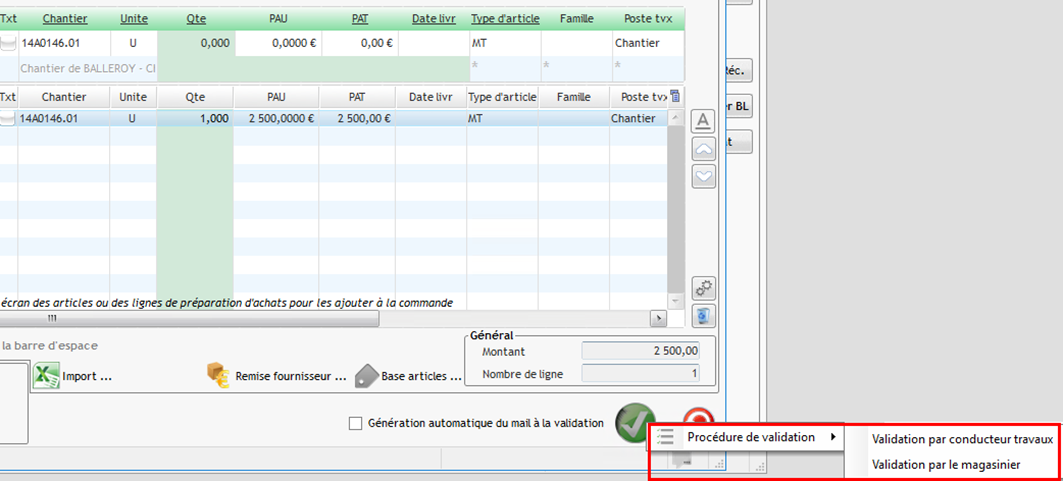Image resolution: width=1063 pixels, height=481 pixels.
Task: Click the vertical scrollbar up arrow
Action: coord(675,117)
